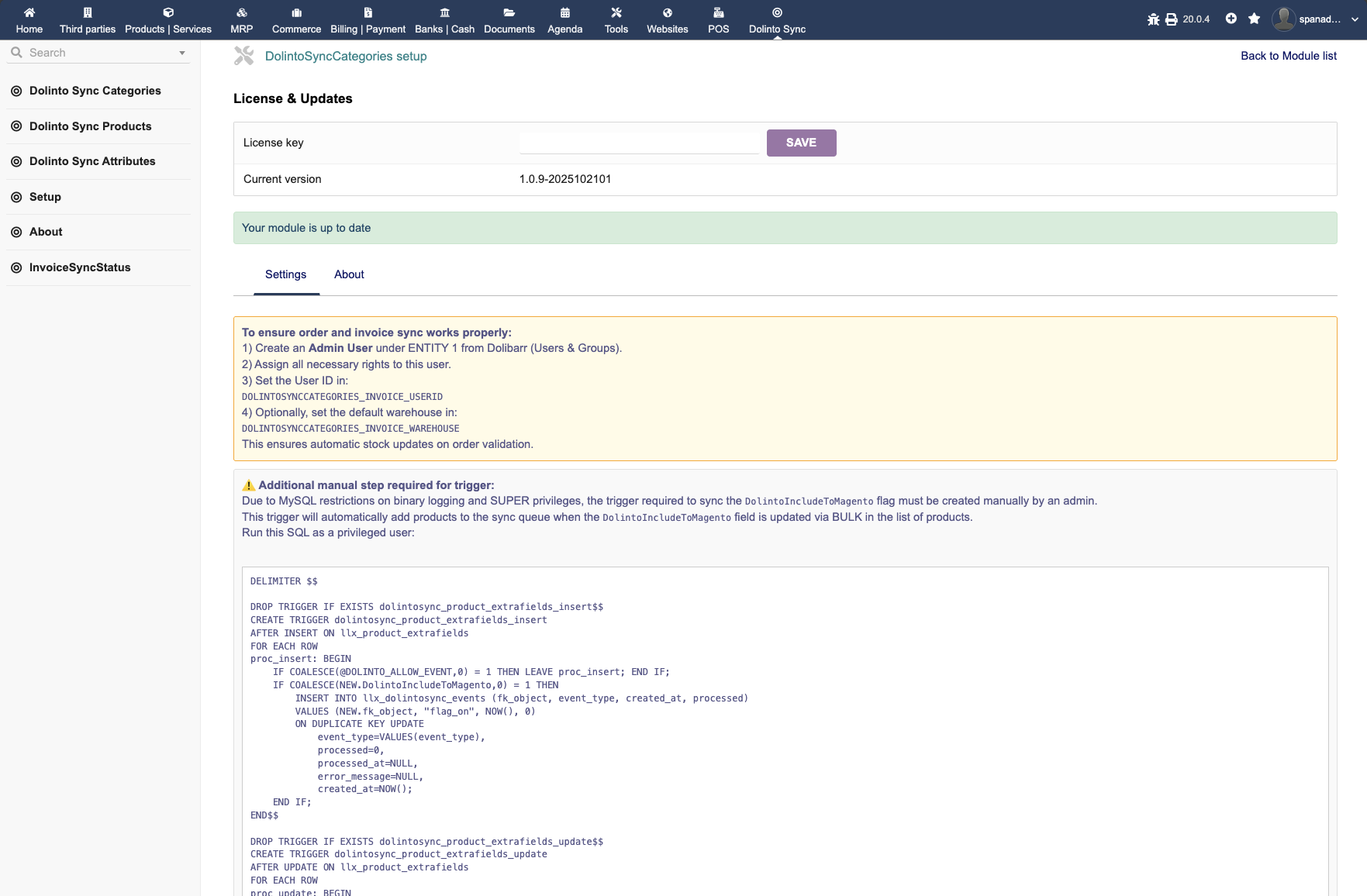Open the Agenda calendar icon
1367x896 pixels.
click(x=565, y=12)
